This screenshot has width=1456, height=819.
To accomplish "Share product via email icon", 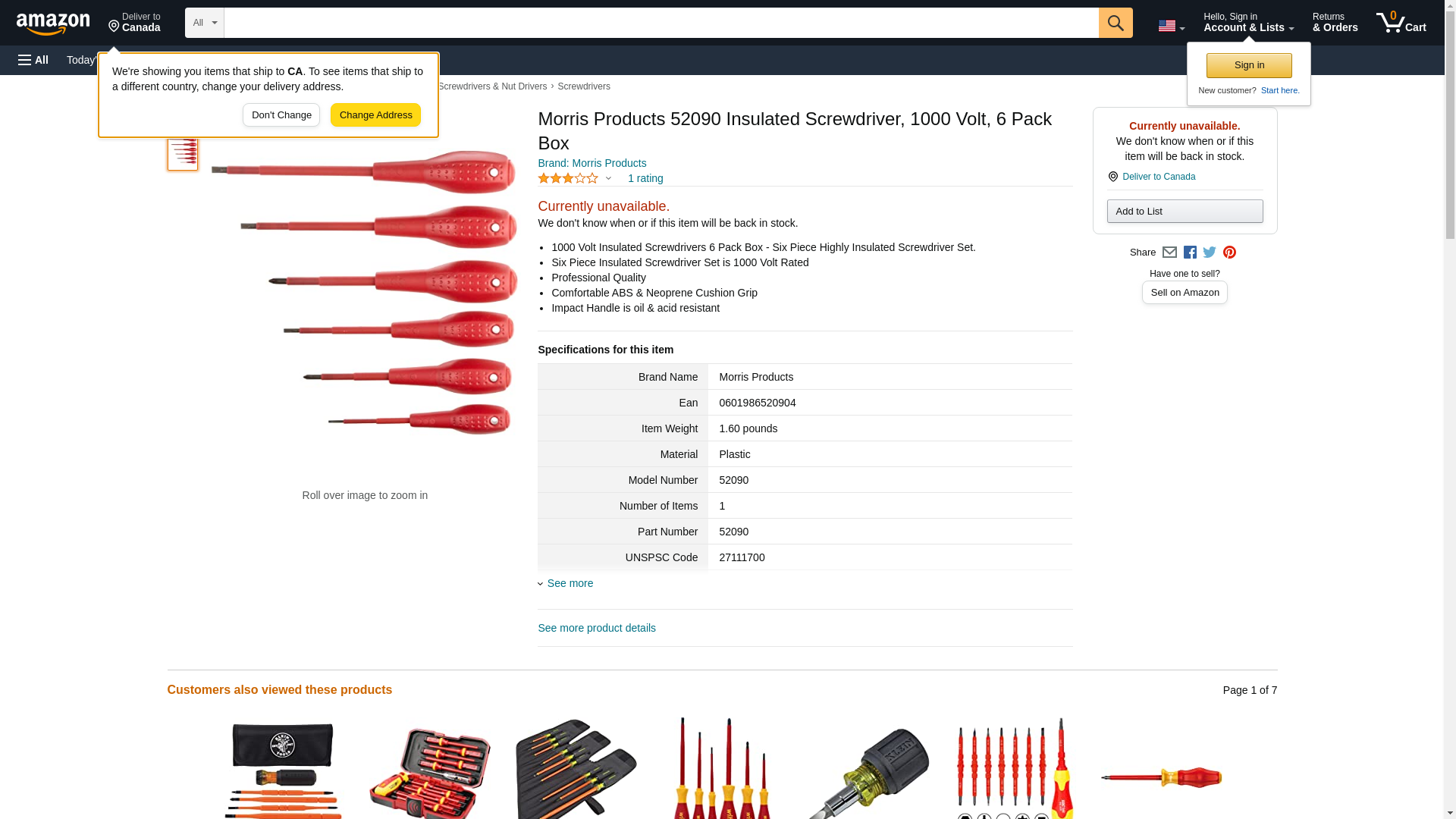I will (x=1169, y=253).
